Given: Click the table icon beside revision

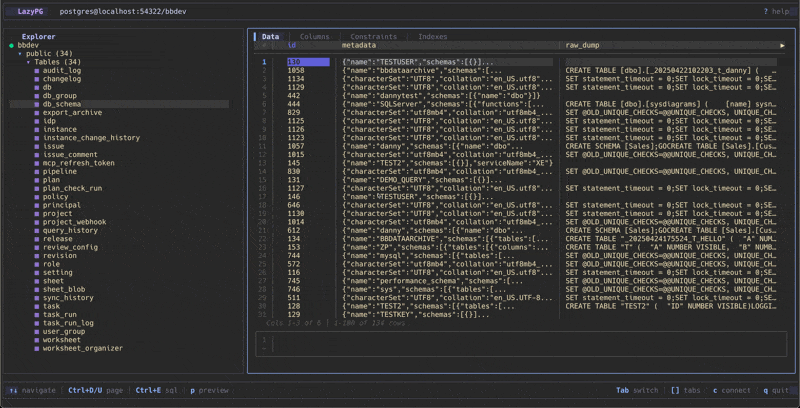Looking at the screenshot, I should tap(37, 256).
